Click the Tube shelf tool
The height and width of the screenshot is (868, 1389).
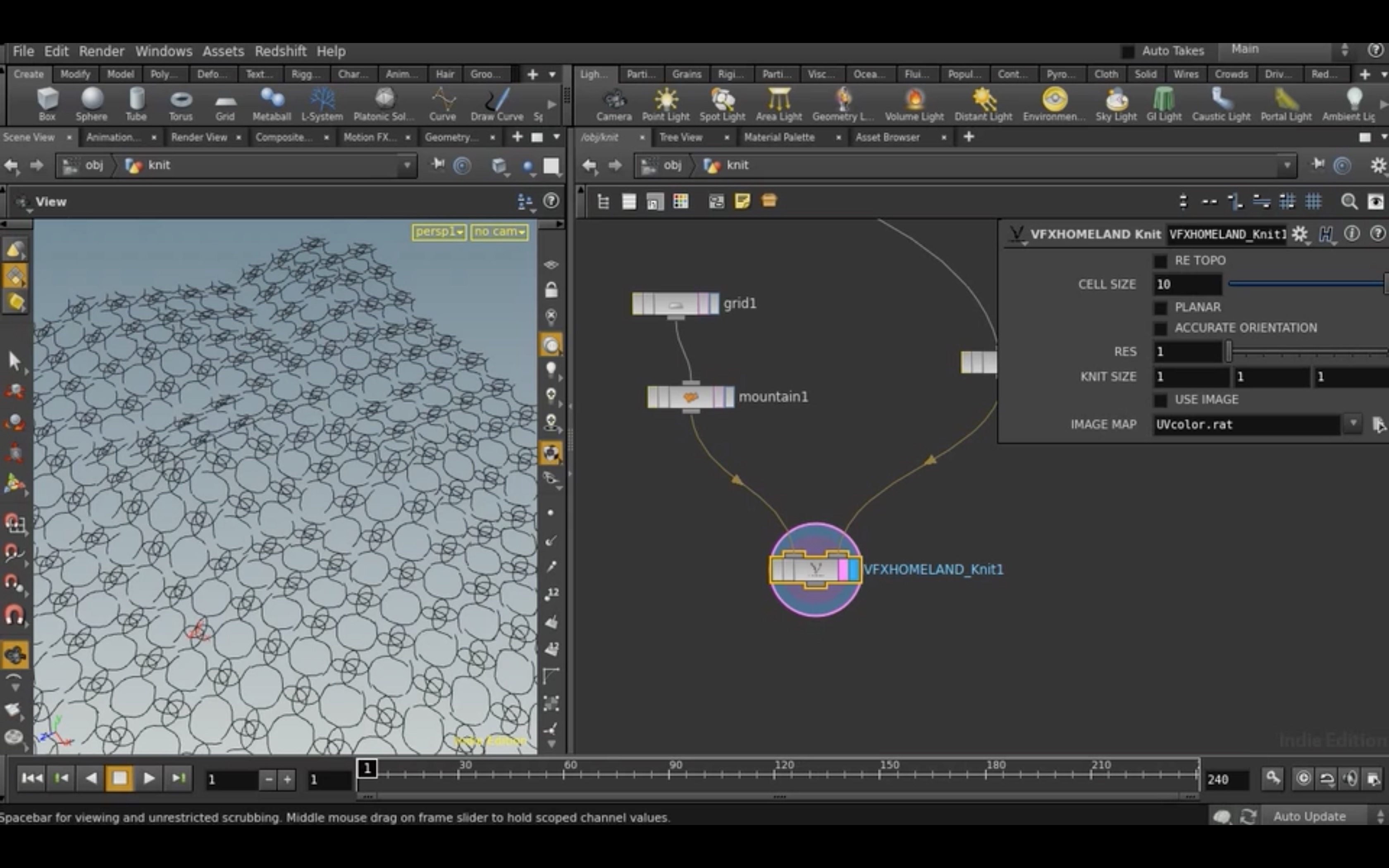(x=136, y=105)
